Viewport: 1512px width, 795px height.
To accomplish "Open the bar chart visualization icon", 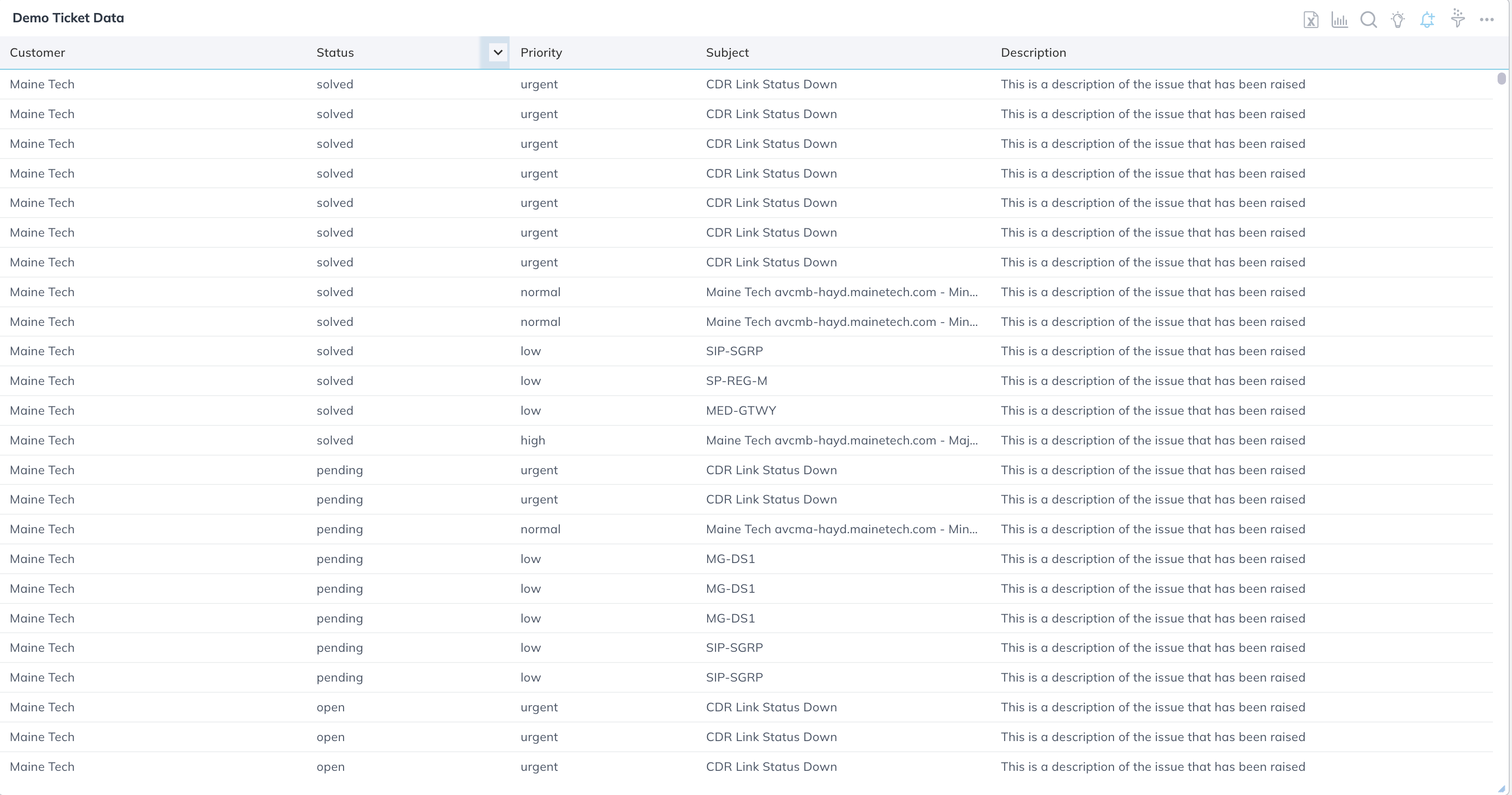I will (1340, 20).
